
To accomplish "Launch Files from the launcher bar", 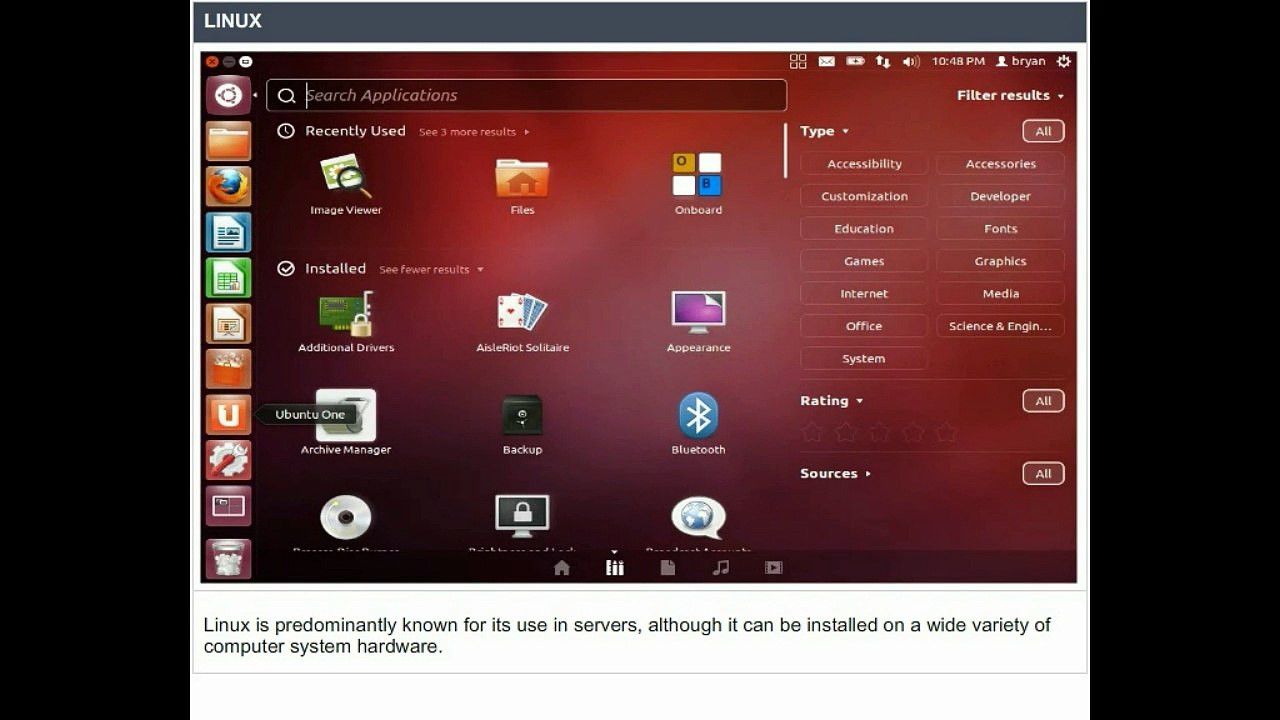I will click(x=228, y=141).
